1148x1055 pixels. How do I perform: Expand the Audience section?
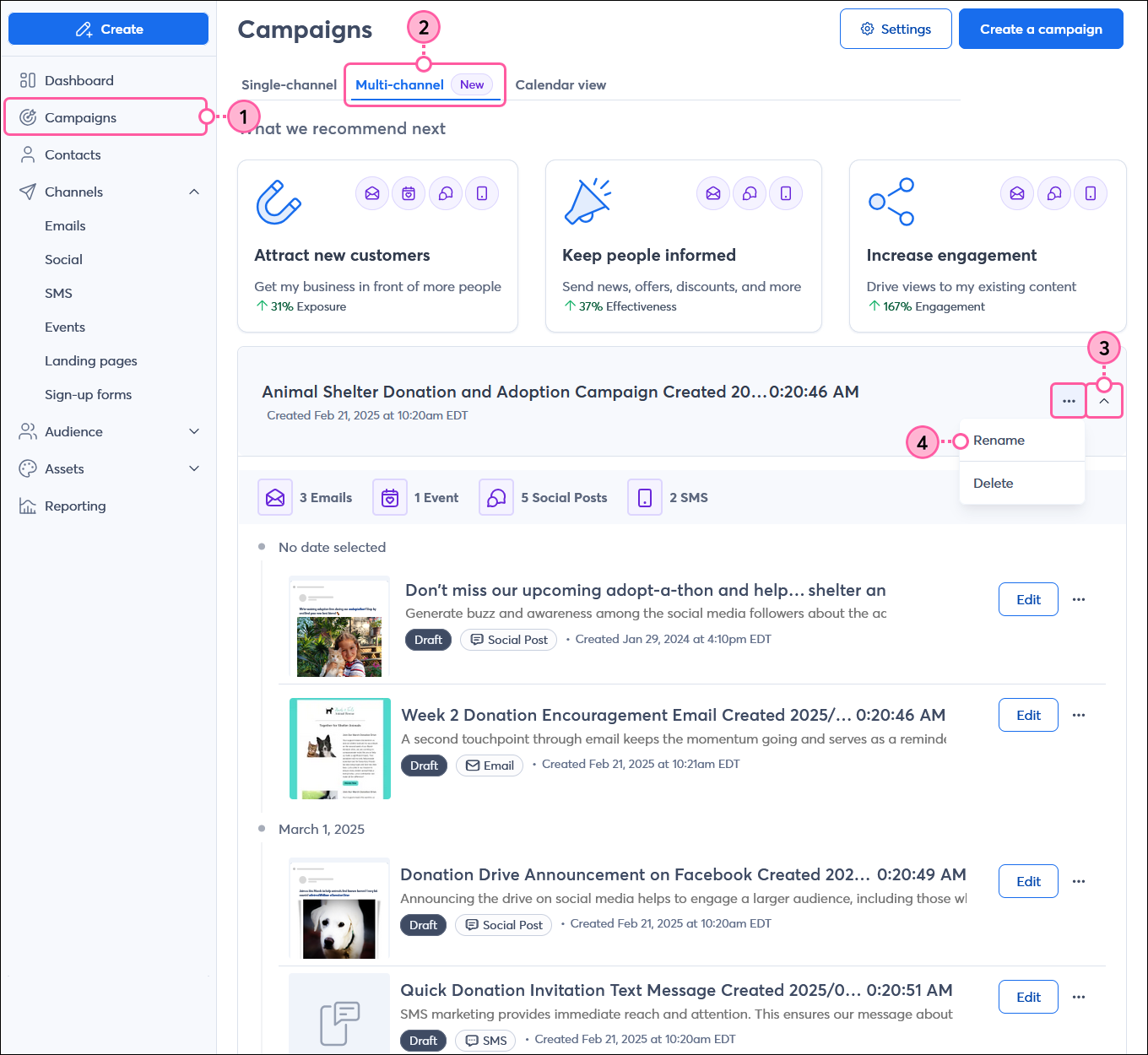pyautogui.click(x=195, y=431)
